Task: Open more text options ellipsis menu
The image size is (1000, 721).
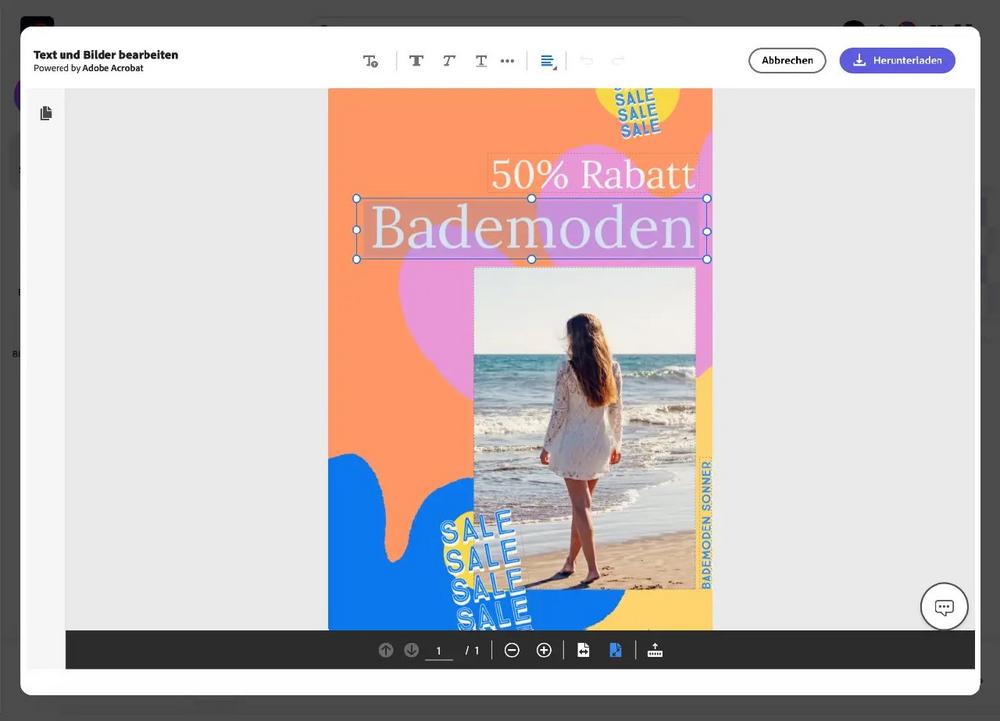Action: pos(507,61)
